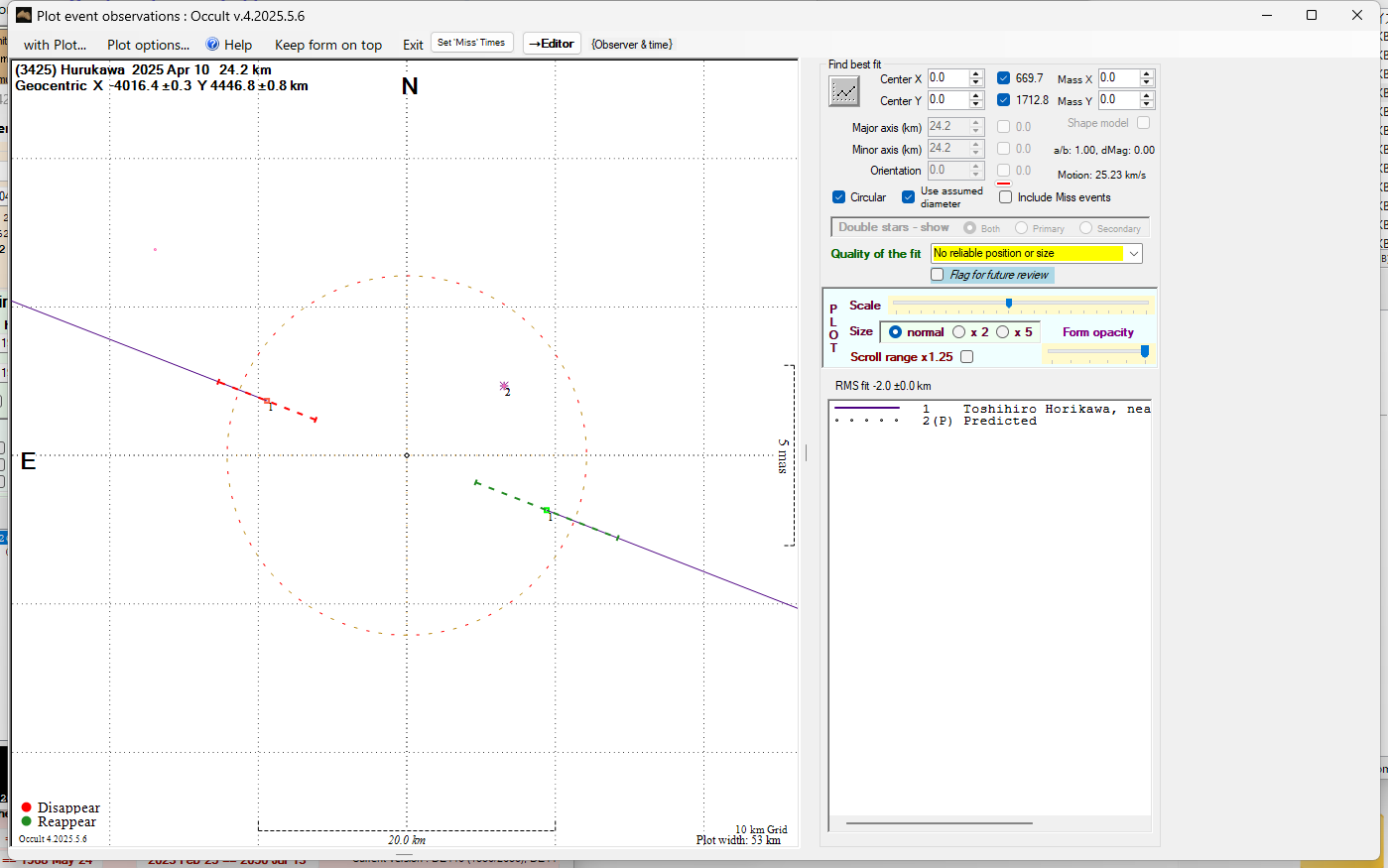
Task: Open the Plot options... menu
Action: pos(148,45)
